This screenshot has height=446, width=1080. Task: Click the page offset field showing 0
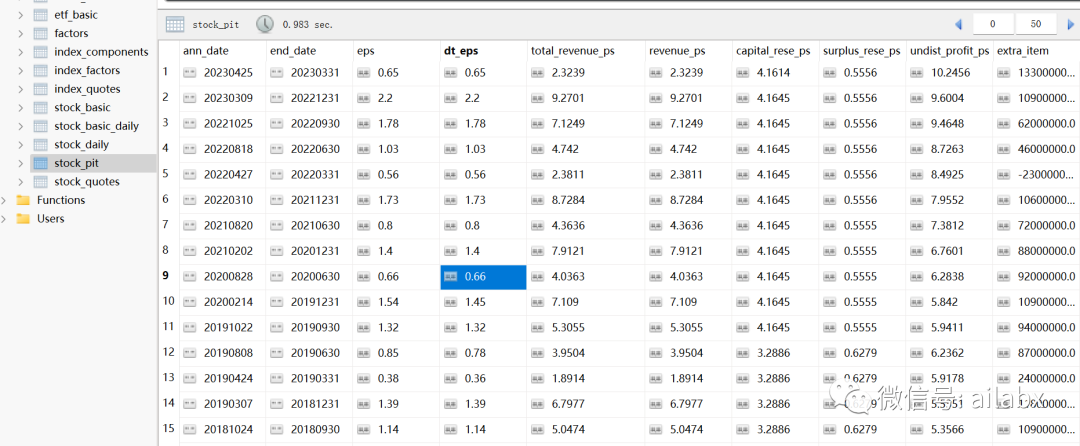coord(993,24)
